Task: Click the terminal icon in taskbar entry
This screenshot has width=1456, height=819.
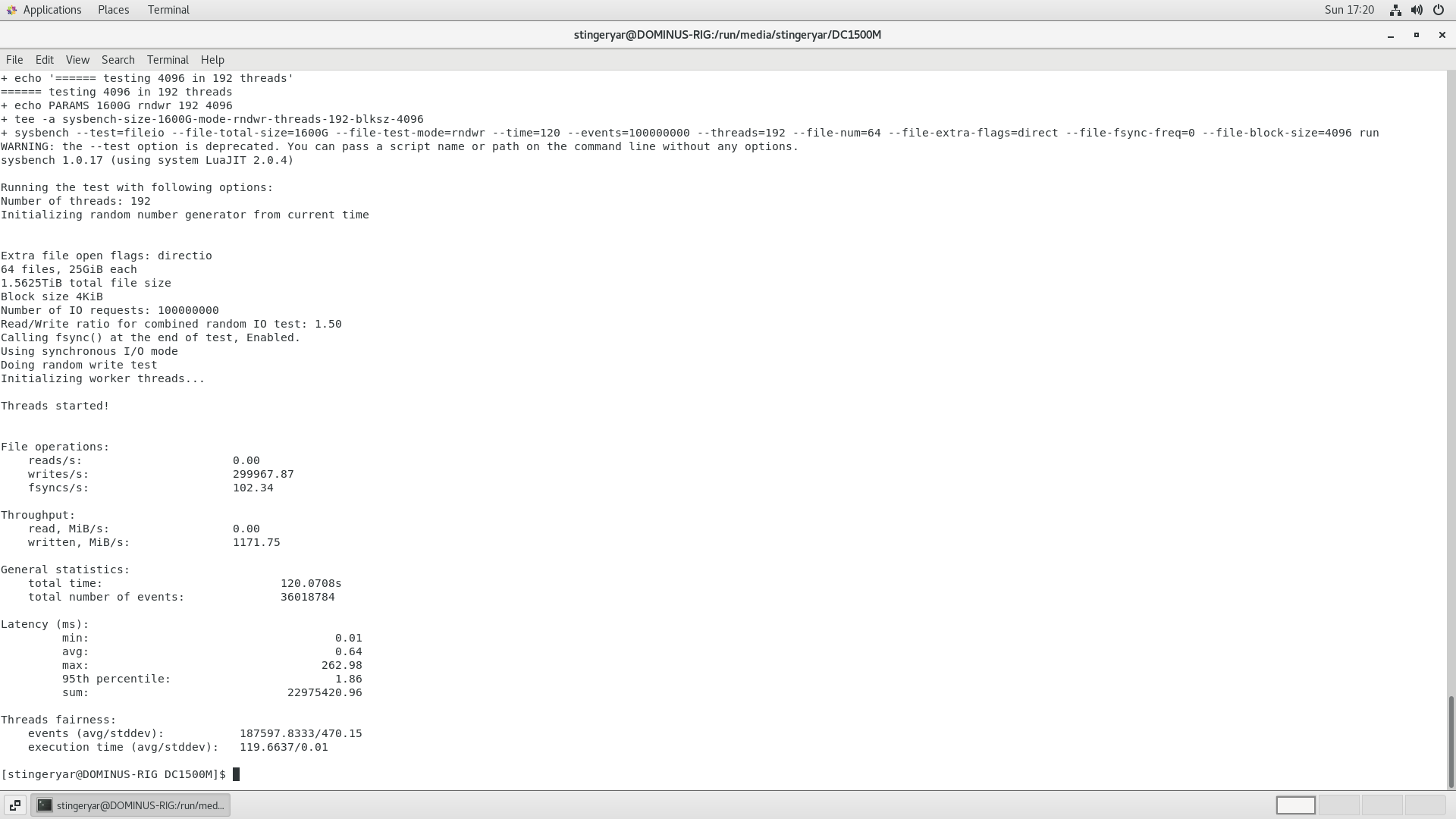Action: click(x=45, y=805)
